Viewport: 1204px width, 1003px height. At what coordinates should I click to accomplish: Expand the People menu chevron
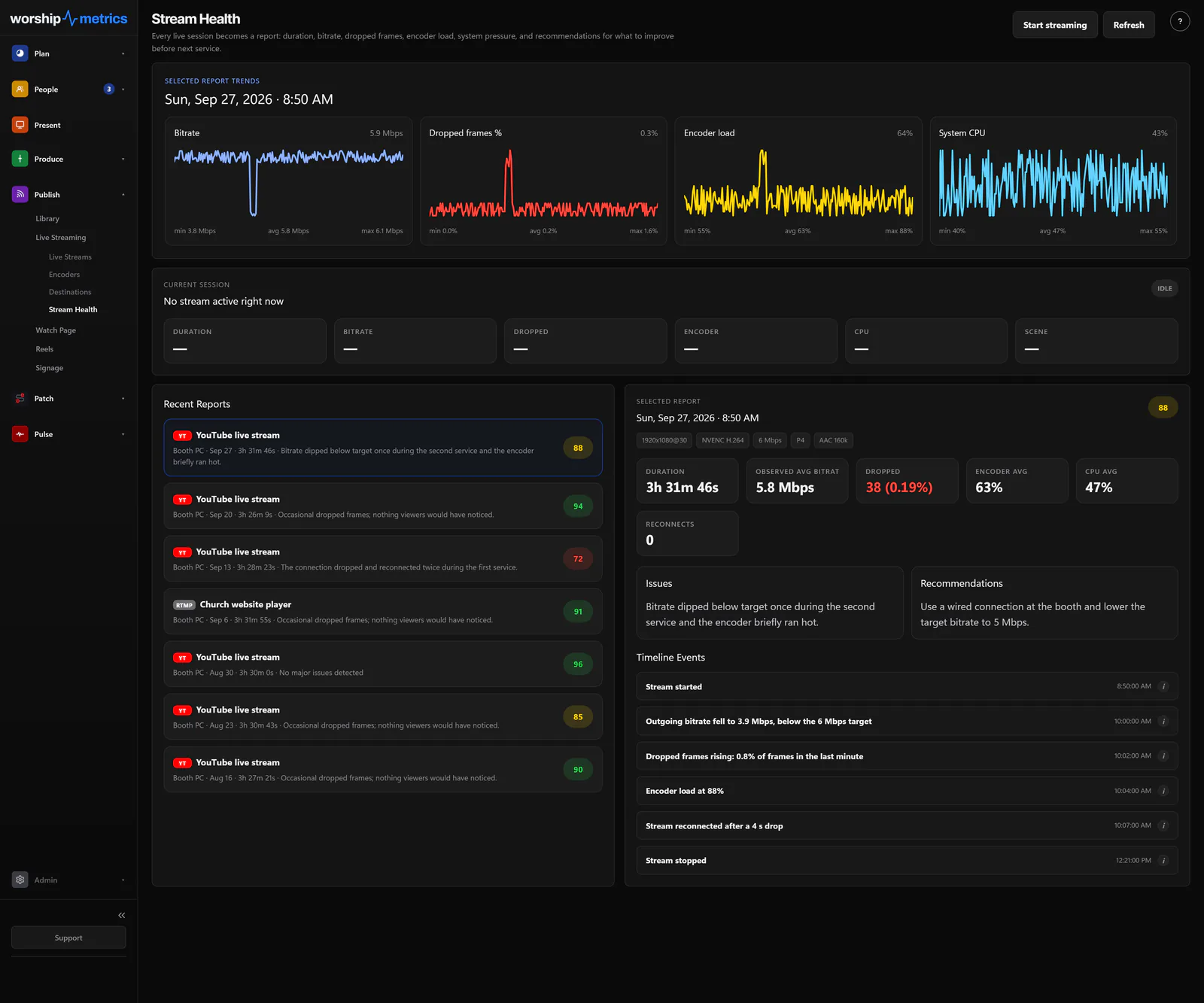(x=123, y=90)
